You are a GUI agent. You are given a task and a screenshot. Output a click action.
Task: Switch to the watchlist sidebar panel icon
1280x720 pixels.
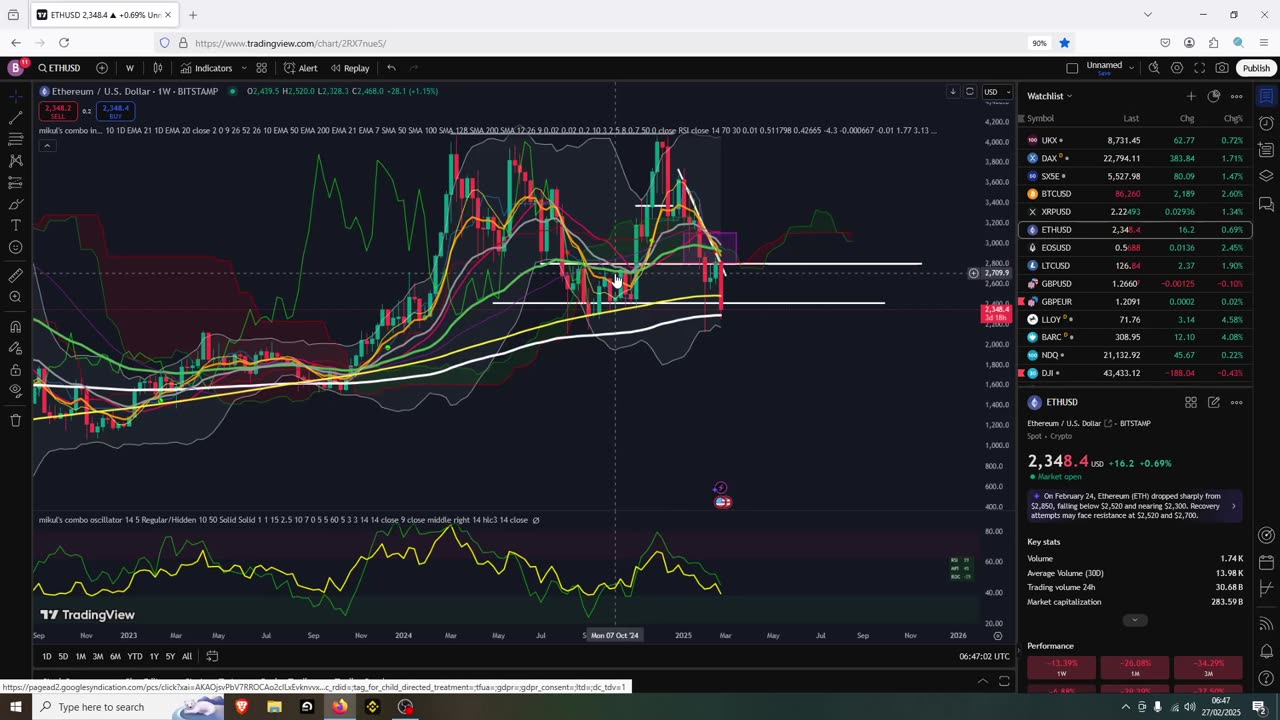(x=1266, y=97)
